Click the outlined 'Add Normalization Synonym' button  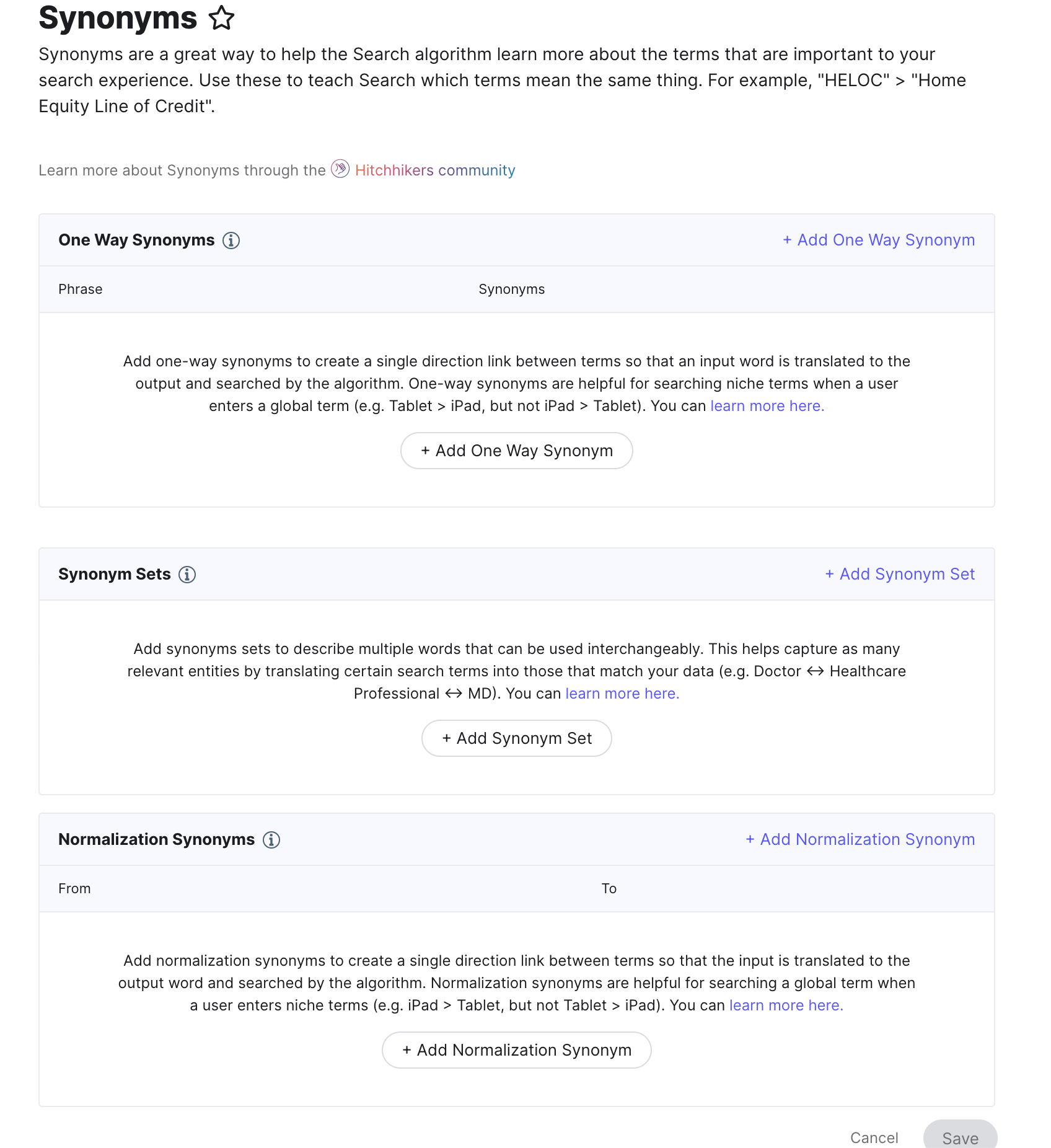coord(517,1050)
